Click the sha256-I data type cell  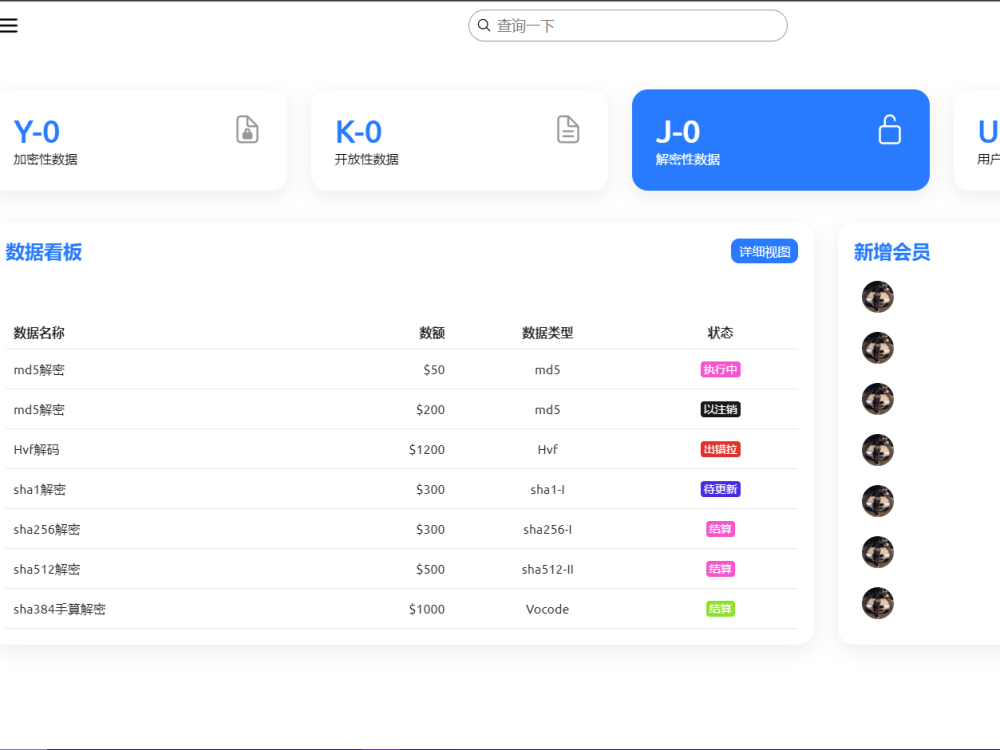(547, 529)
